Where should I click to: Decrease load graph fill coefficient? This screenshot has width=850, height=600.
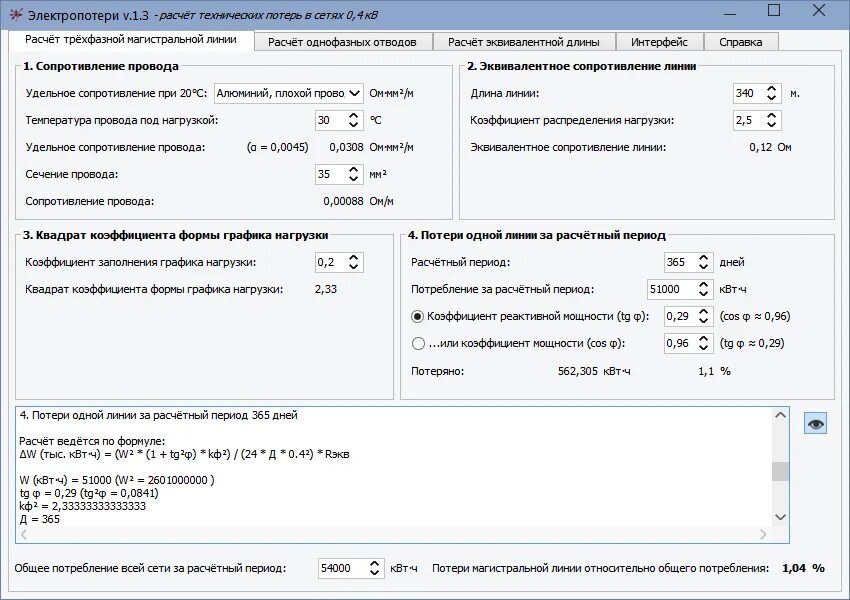353,267
